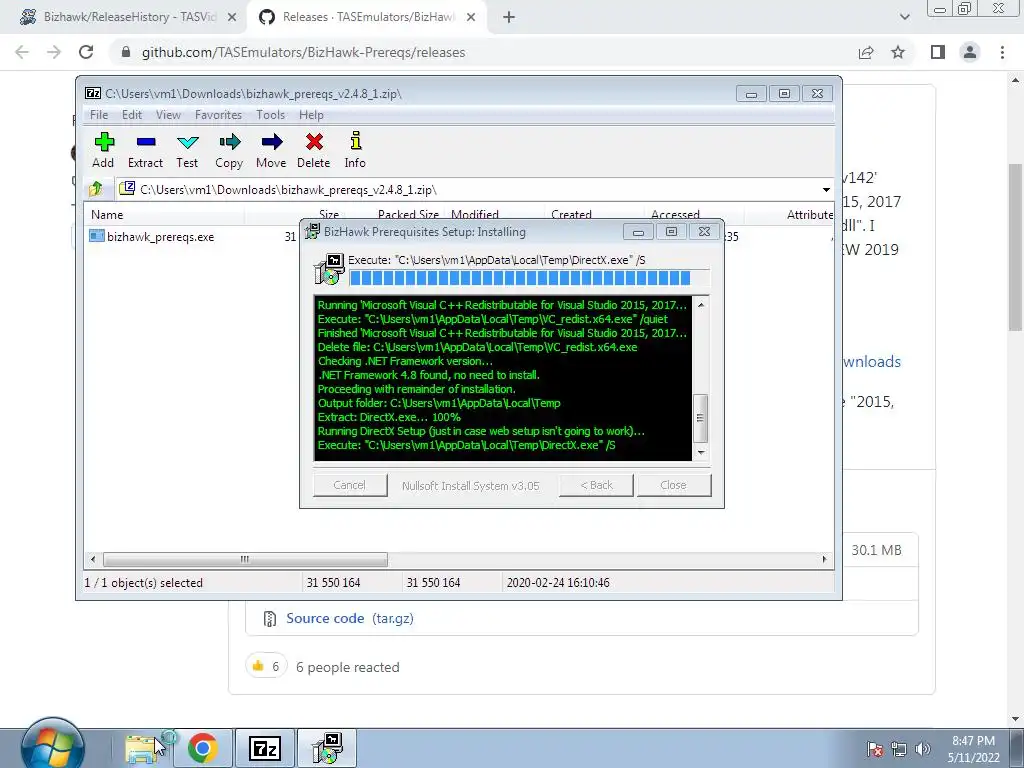Toggle the Chrome side panel icon
The height and width of the screenshot is (768, 1024).
coord(938,52)
